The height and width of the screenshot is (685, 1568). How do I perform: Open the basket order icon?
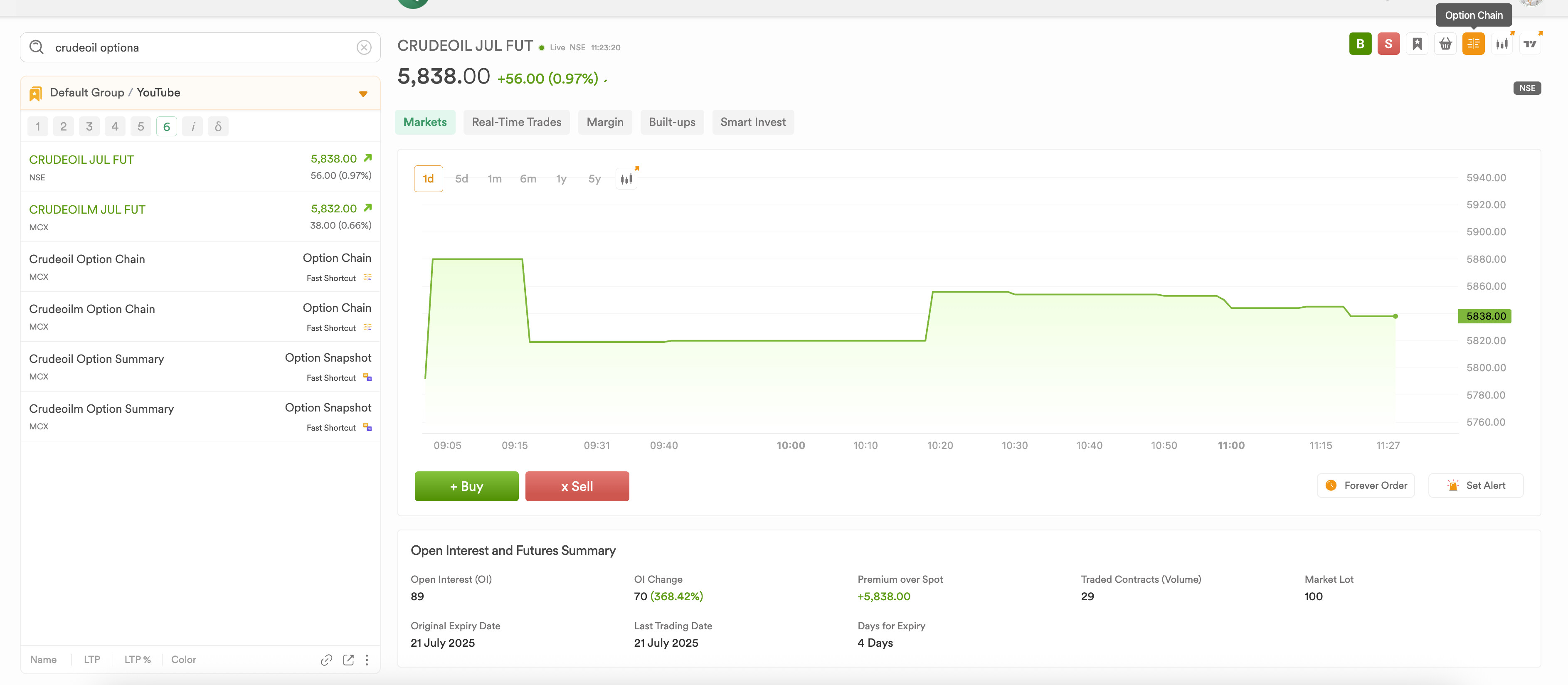[1445, 44]
